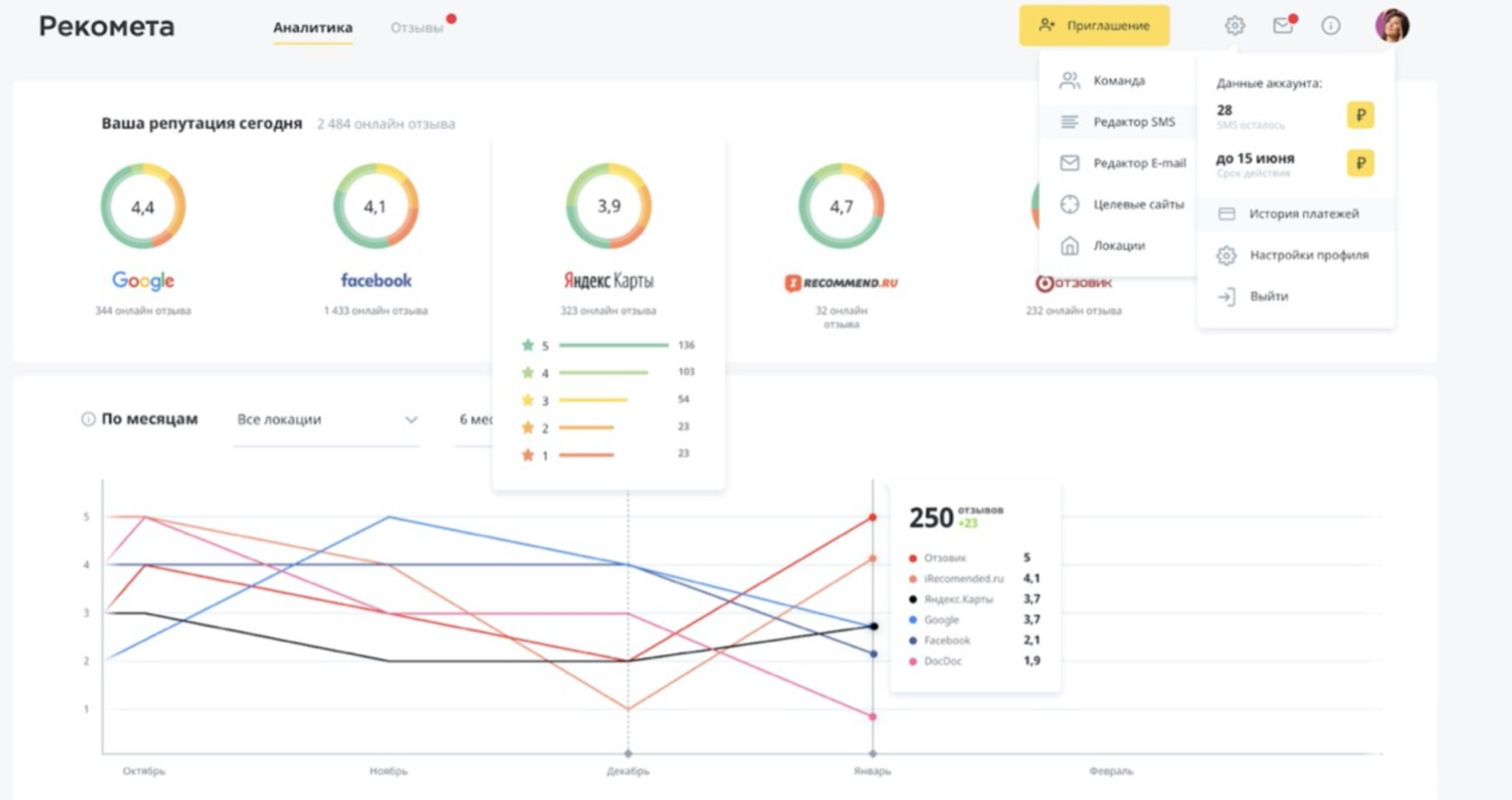Image resolution: width=1512 pixels, height=800 pixels.
Task: Click Facebook legend entry in tooltip
Action: (x=975, y=641)
